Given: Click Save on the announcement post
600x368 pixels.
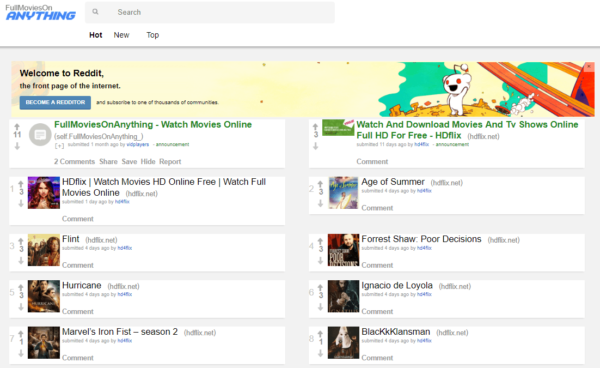Looking at the screenshot, I should tap(129, 161).
